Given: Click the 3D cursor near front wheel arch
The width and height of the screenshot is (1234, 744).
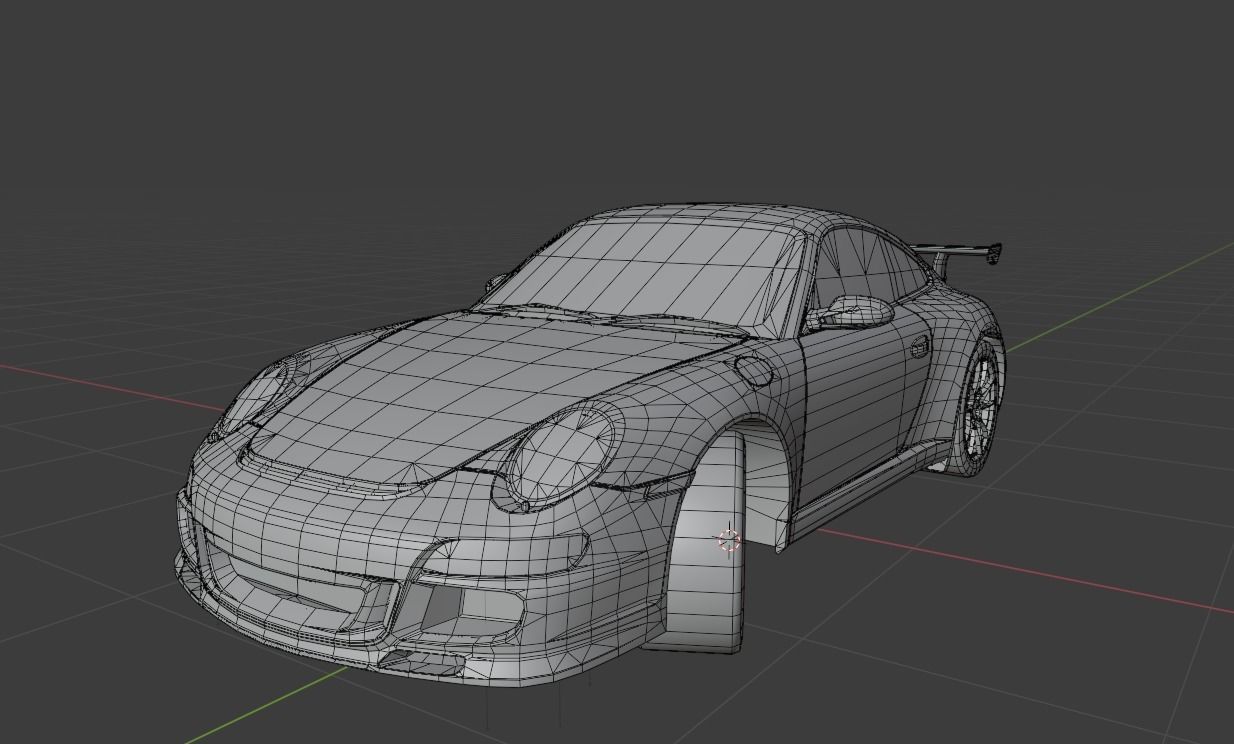Looking at the screenshot, I should pos(729,540).
